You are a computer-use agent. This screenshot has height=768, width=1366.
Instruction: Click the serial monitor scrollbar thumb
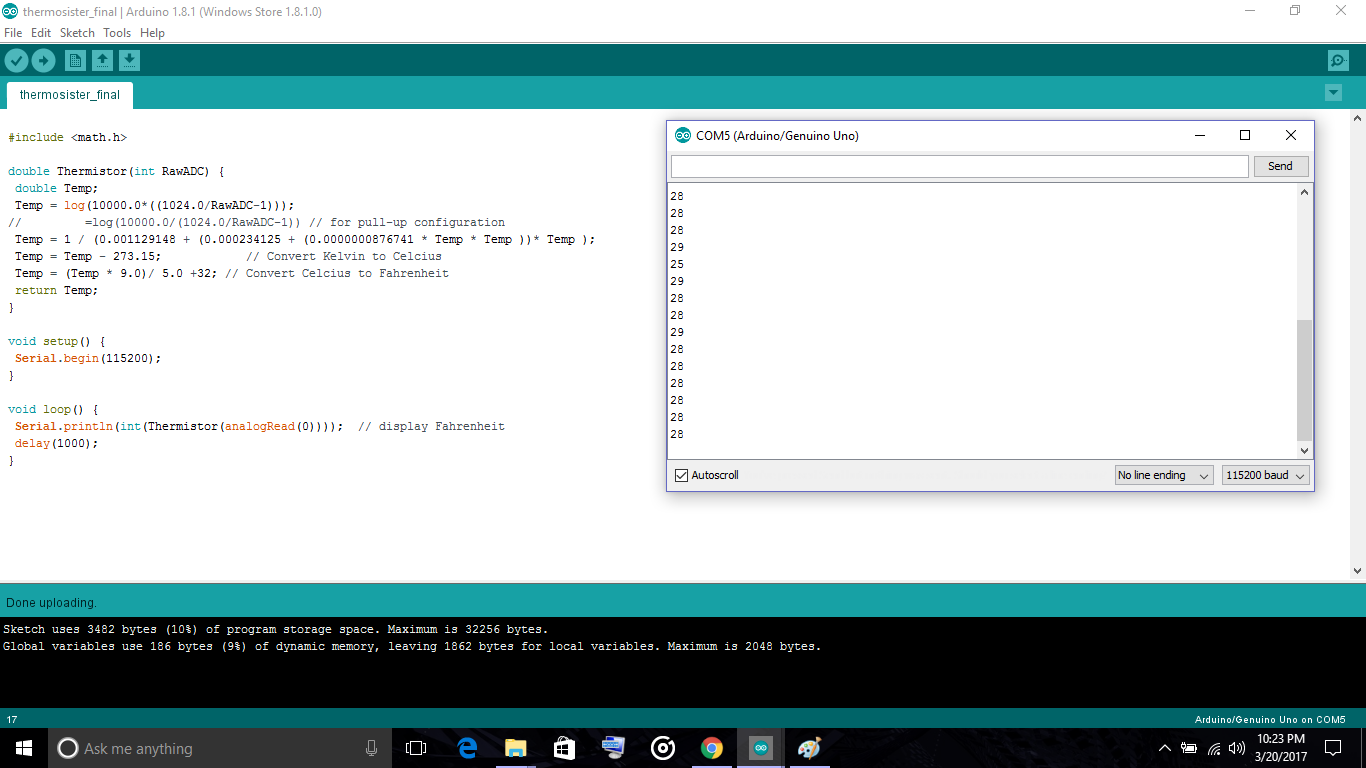[1304, 380]
